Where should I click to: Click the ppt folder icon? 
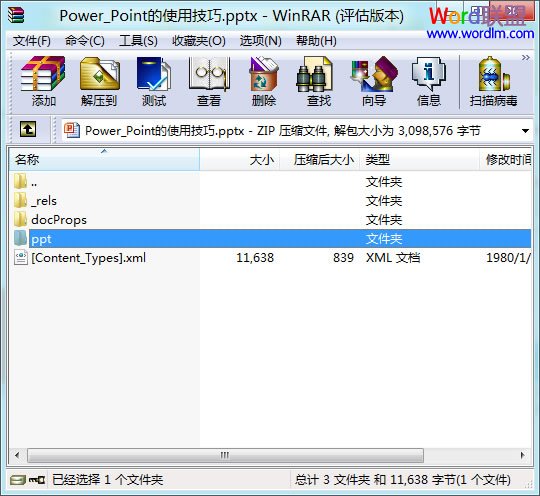click(x=21, y=238)
